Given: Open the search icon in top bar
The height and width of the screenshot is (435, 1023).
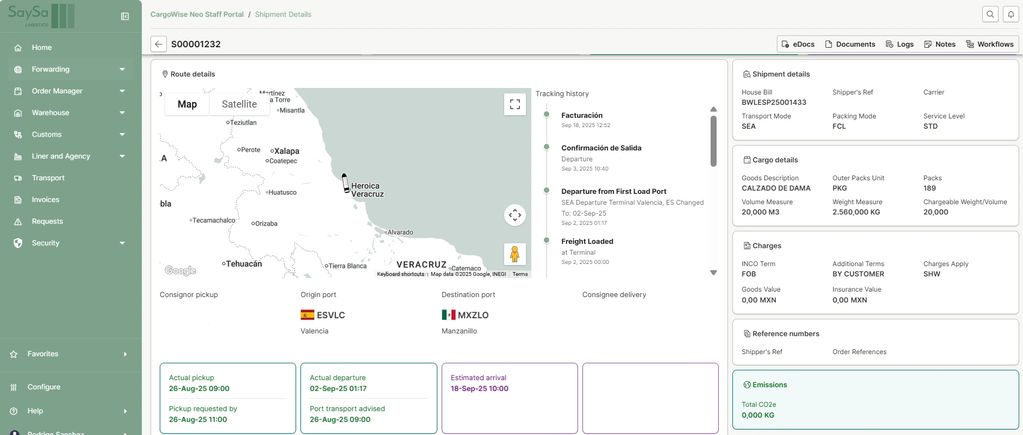Looking at the screenshot, I should [x=990, y=14].
